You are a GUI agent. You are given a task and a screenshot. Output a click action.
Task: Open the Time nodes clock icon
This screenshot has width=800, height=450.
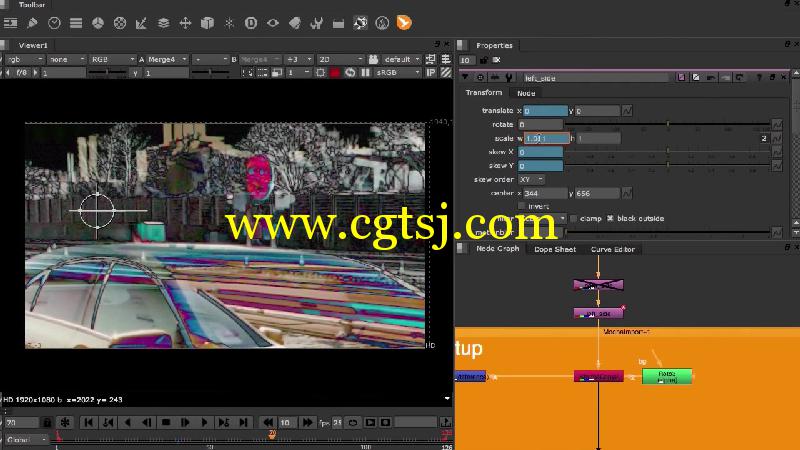point(54,23)
